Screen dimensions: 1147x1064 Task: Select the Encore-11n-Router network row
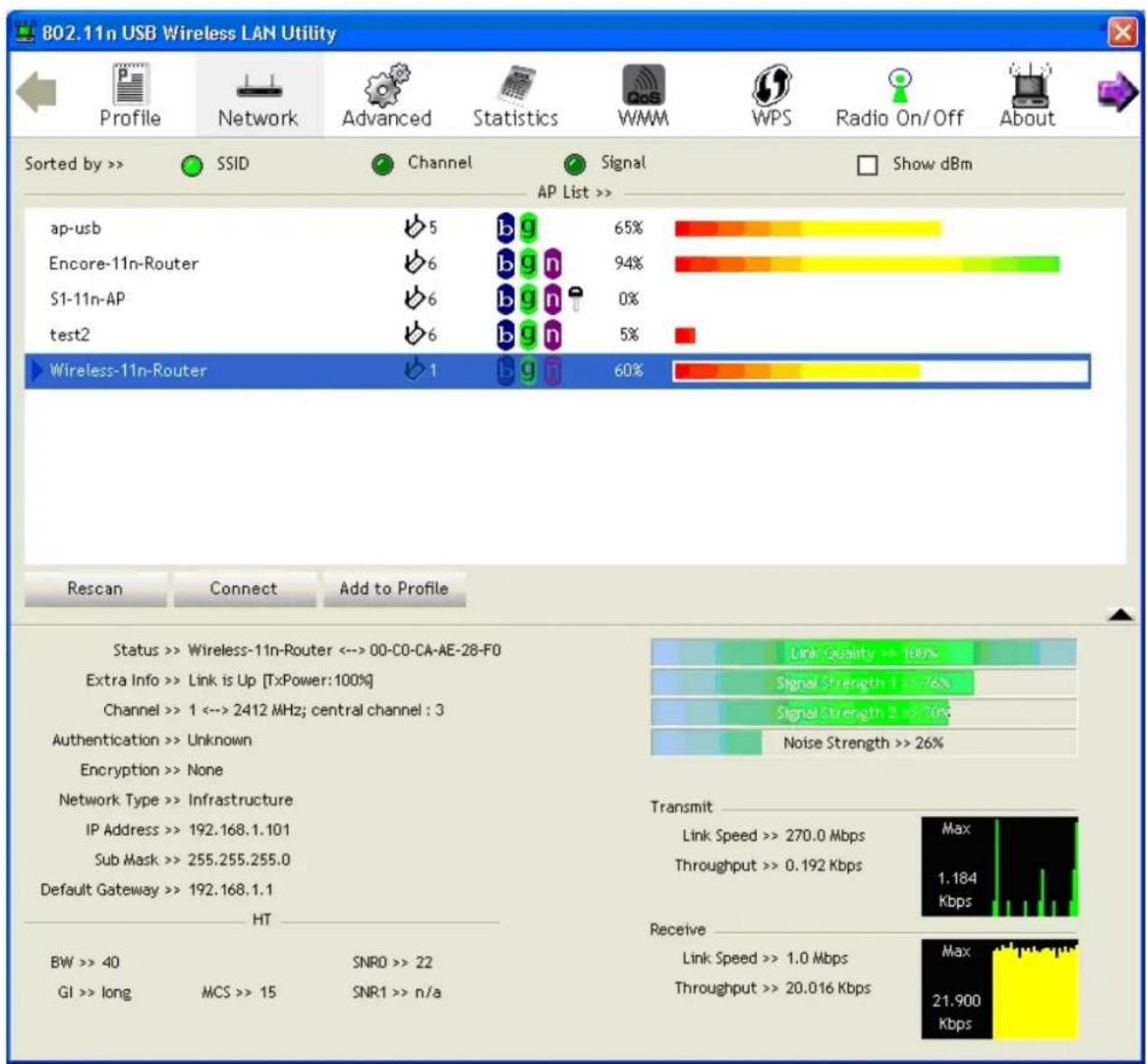pyautogui.click(x=557, y=263)
